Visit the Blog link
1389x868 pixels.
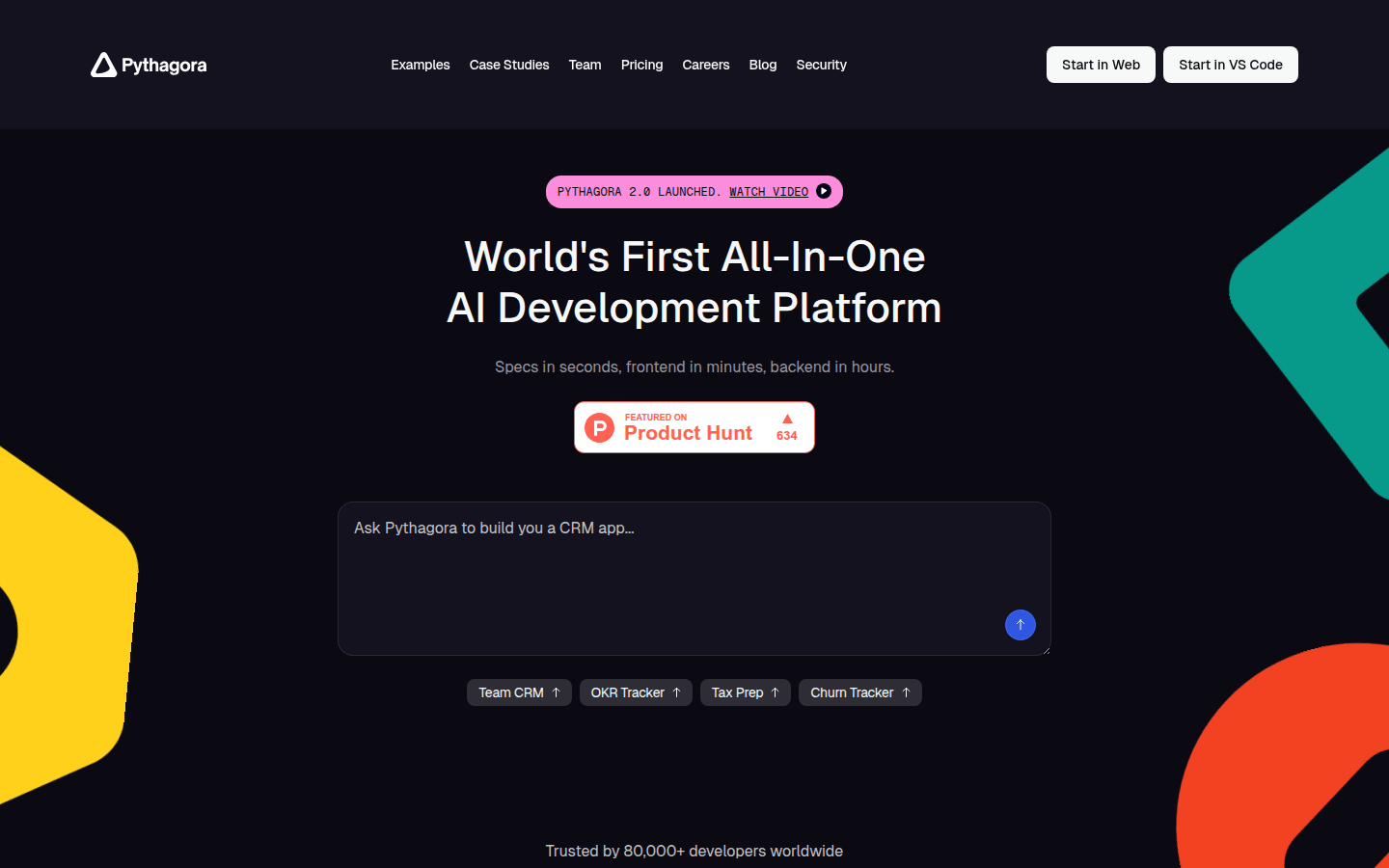(x=762, y=65)
